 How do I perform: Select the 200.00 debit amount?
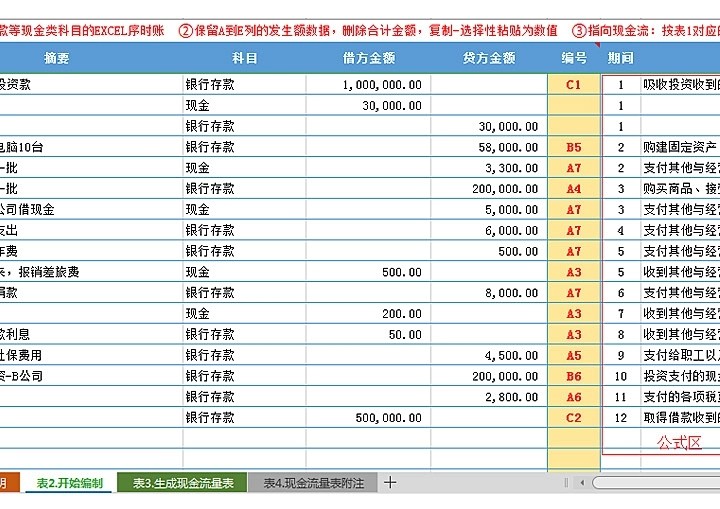coord(369,314)
